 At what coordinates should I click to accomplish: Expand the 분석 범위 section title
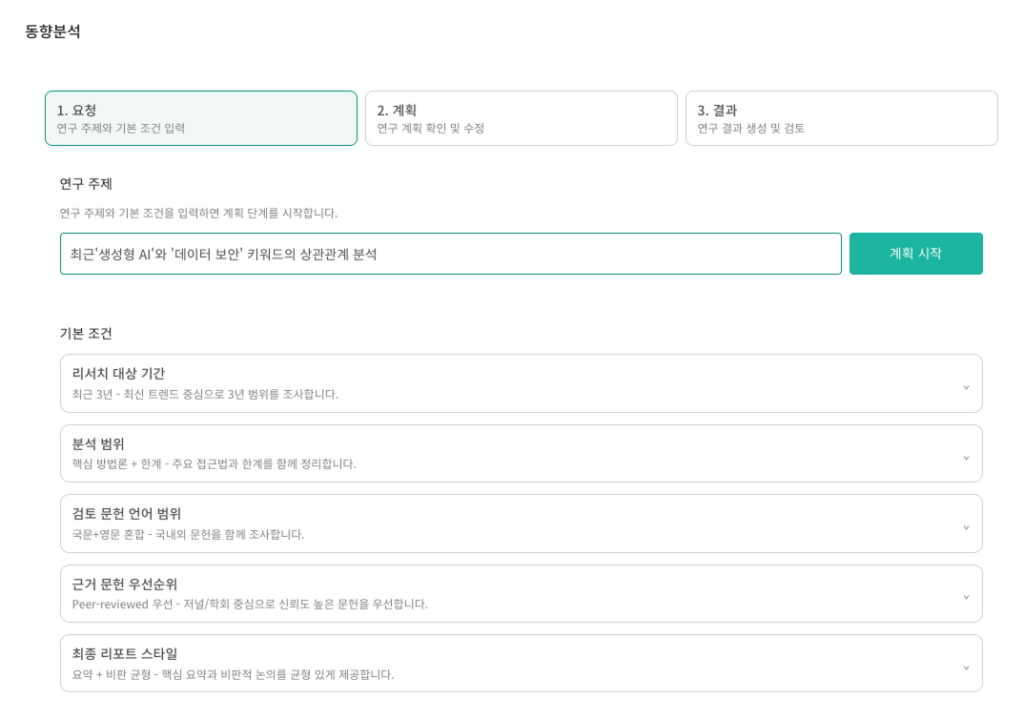[x=98, y=444]
